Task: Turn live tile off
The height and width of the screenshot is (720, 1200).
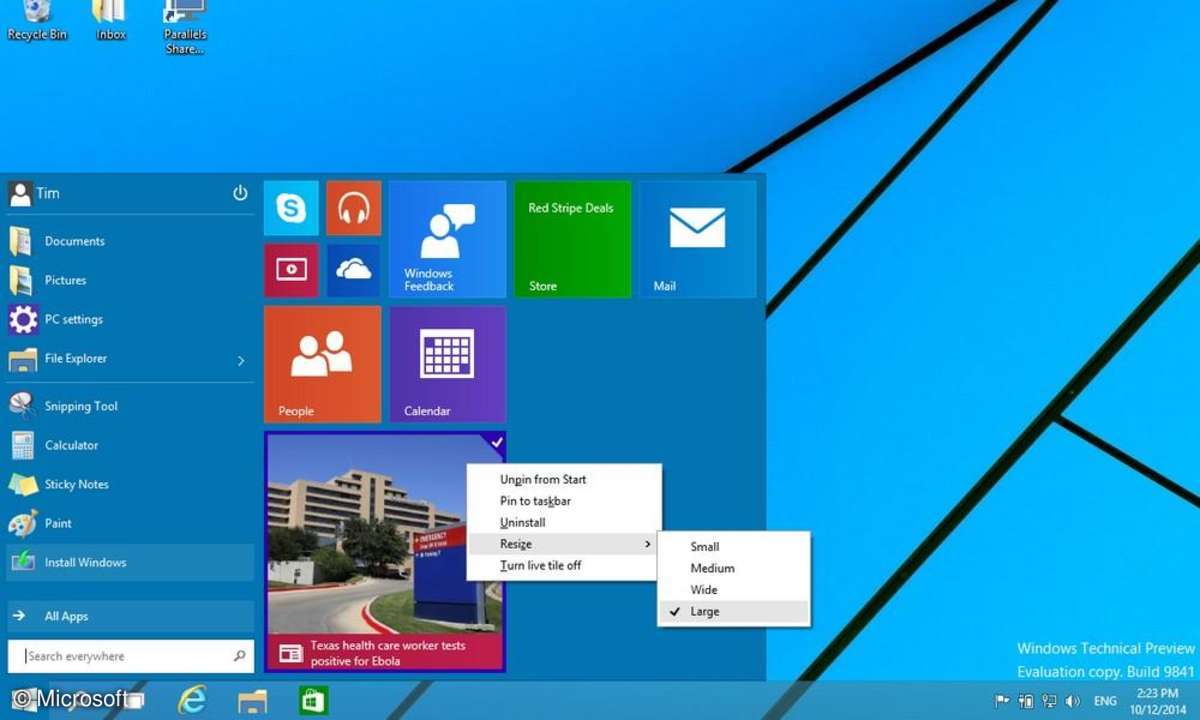Action: [x=564, y=566]
